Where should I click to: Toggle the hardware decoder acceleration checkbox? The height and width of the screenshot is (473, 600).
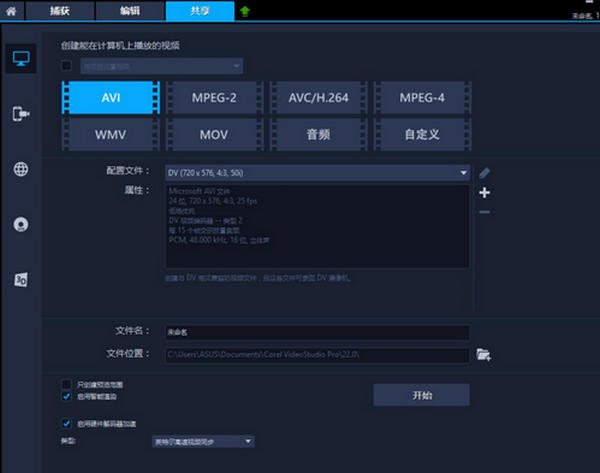click(x=67, y=423)
